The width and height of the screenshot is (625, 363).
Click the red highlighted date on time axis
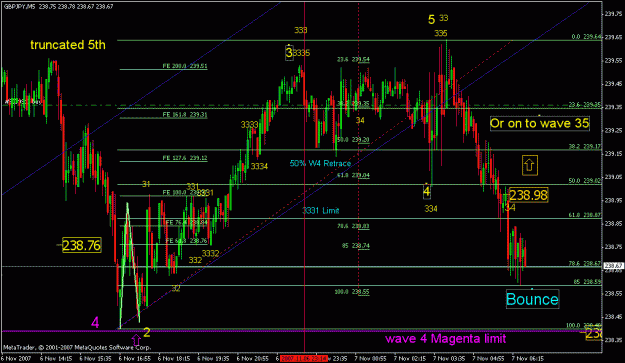(x=304, y=359)
